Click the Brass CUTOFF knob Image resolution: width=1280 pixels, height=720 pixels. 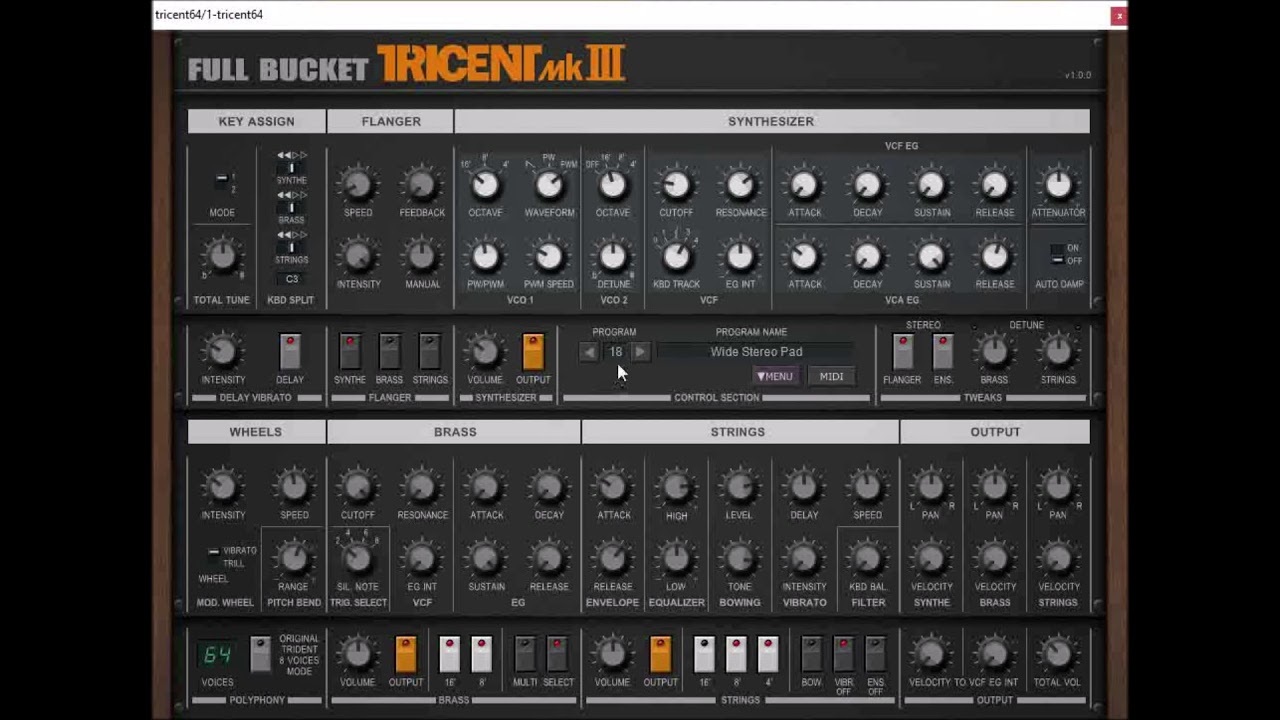(357, 487)
